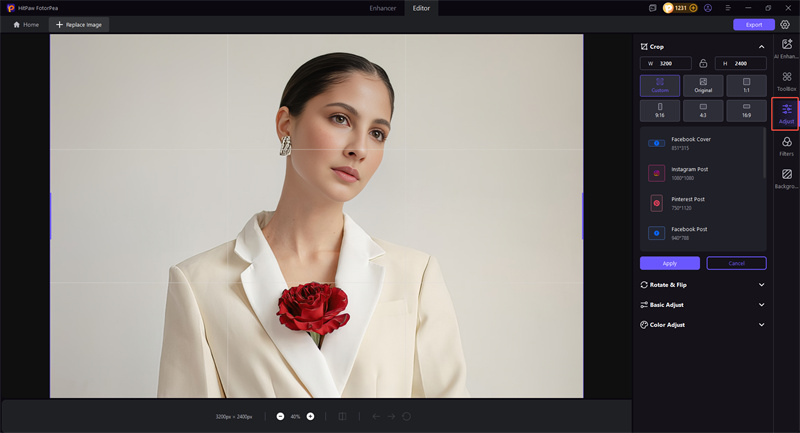This screenshot has width=800, height=433.
Task: Collapse the Crop section
Action: 761,47
